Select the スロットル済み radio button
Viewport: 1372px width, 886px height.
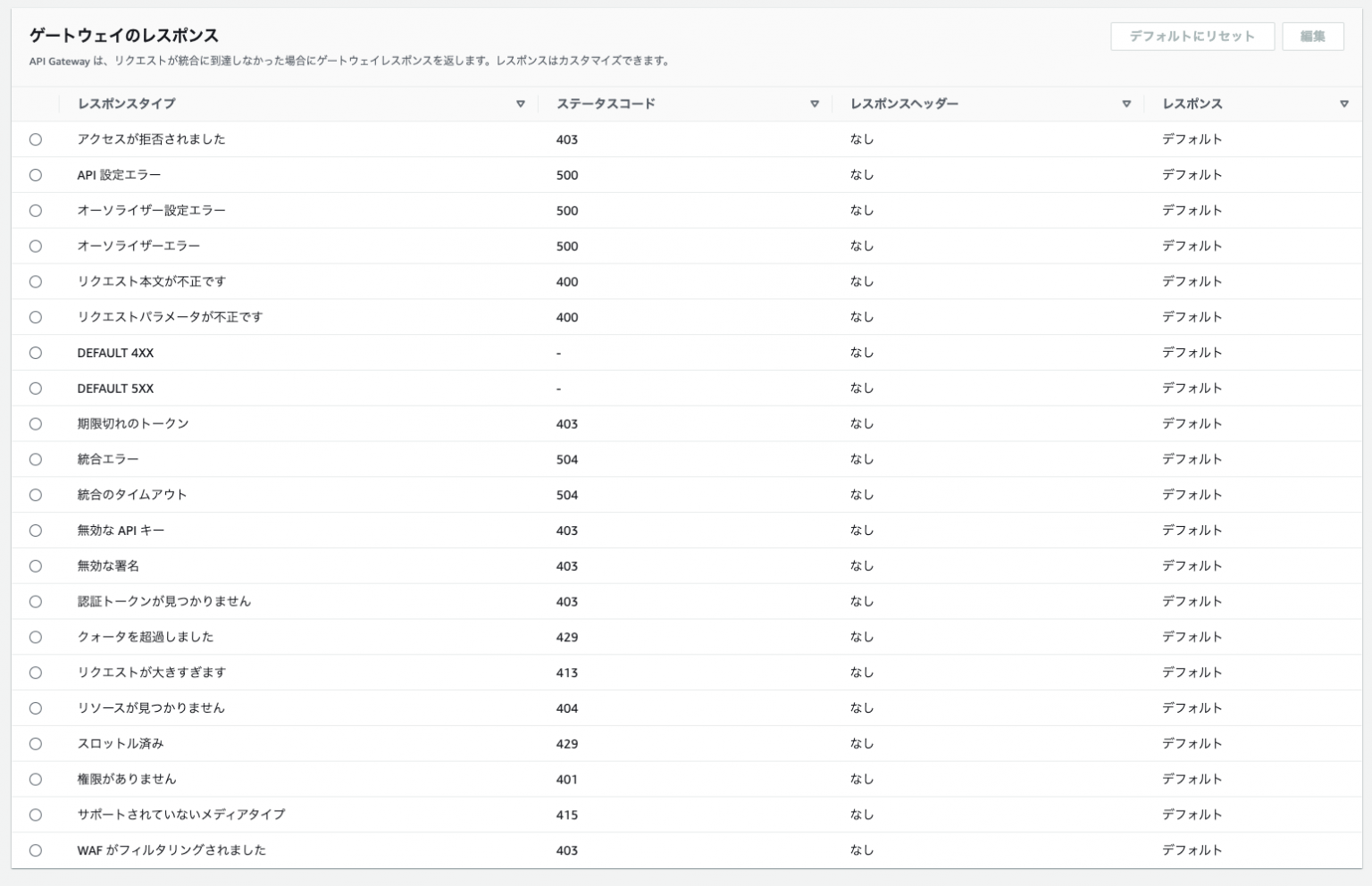pyautogui.click(x=36, y=744)
